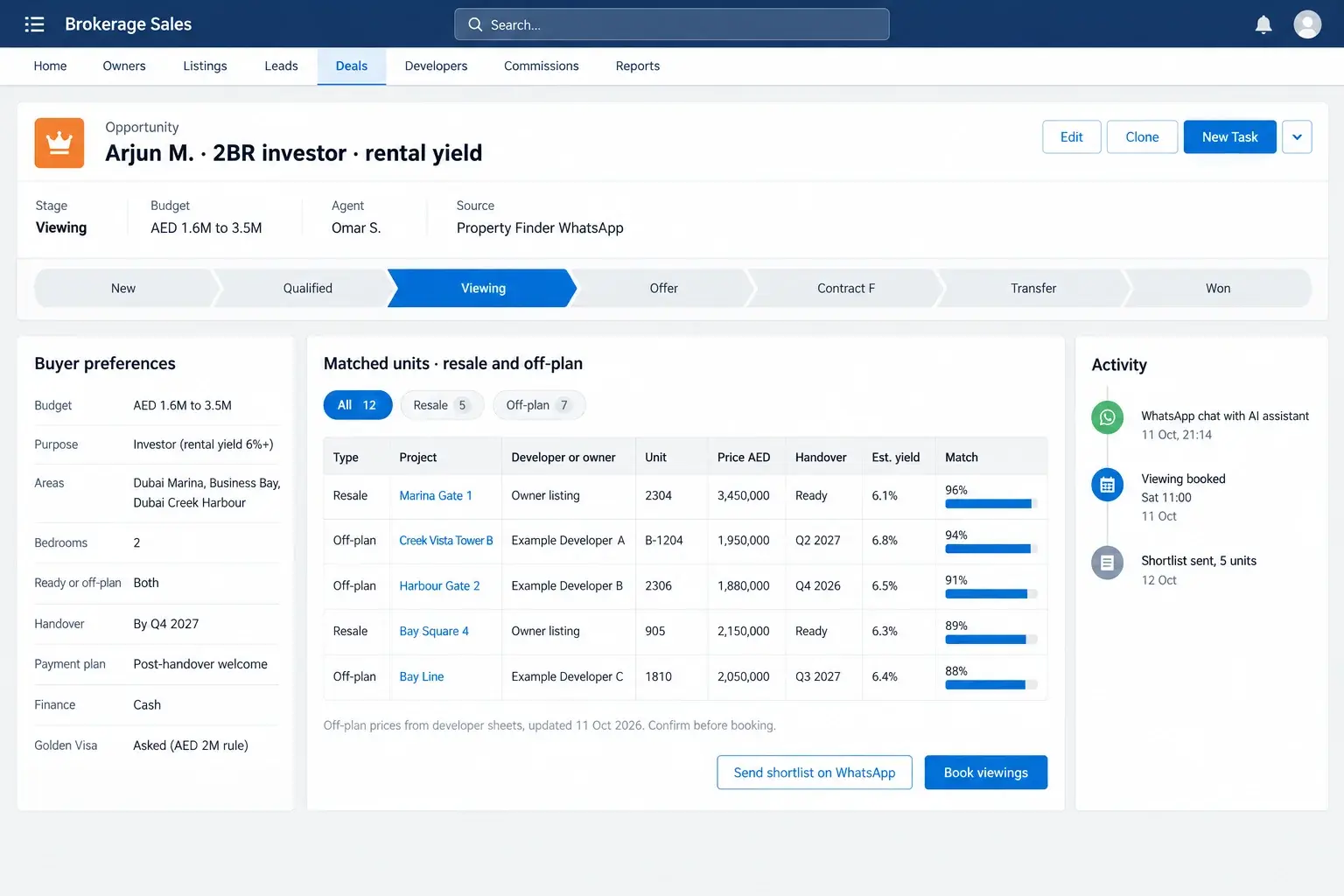The image size is (1344, 896).
Task: Click the Shortlist sent document icon
Action: (x=1107, y=563)
